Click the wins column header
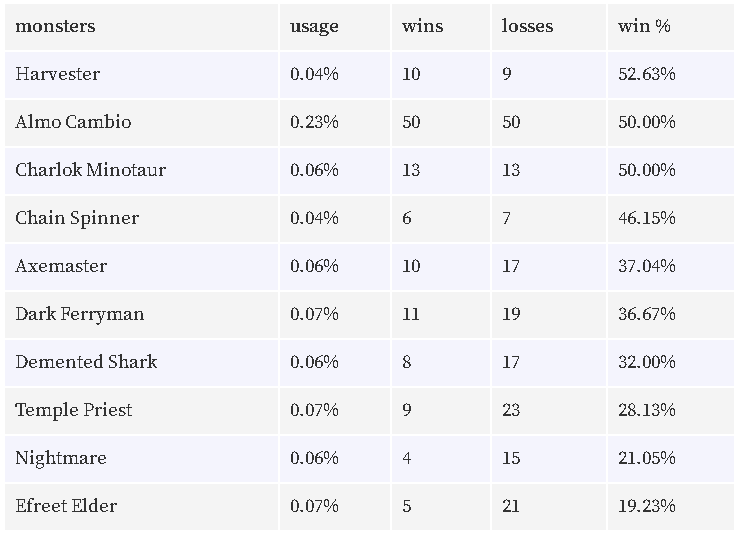This screenshot has height=534, width=739. 422,26
